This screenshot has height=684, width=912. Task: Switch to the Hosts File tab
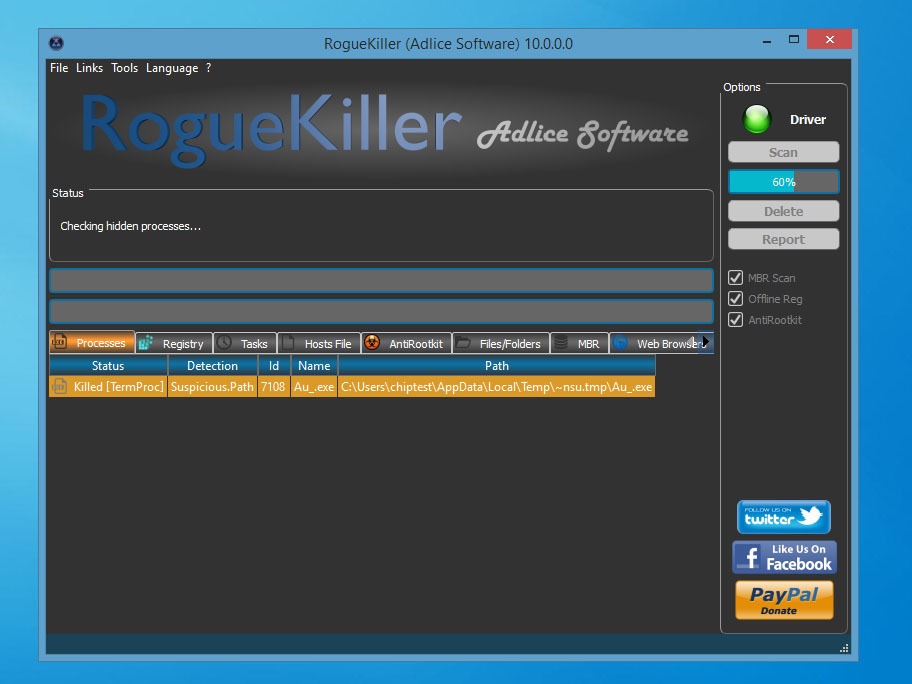[318, 343]
